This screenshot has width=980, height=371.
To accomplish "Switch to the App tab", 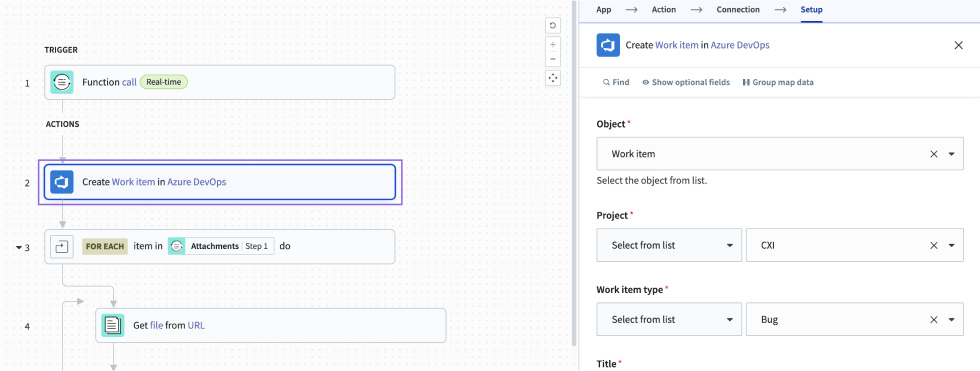I will [604, 9].
